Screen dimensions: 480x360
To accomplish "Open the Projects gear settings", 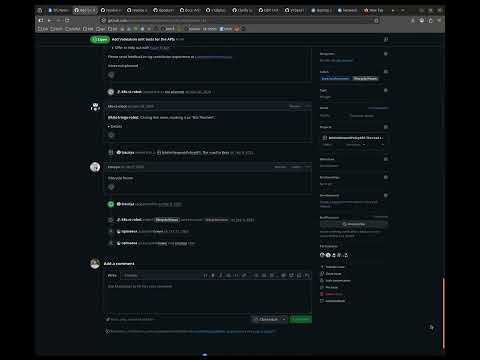I will tap(386, 127).
